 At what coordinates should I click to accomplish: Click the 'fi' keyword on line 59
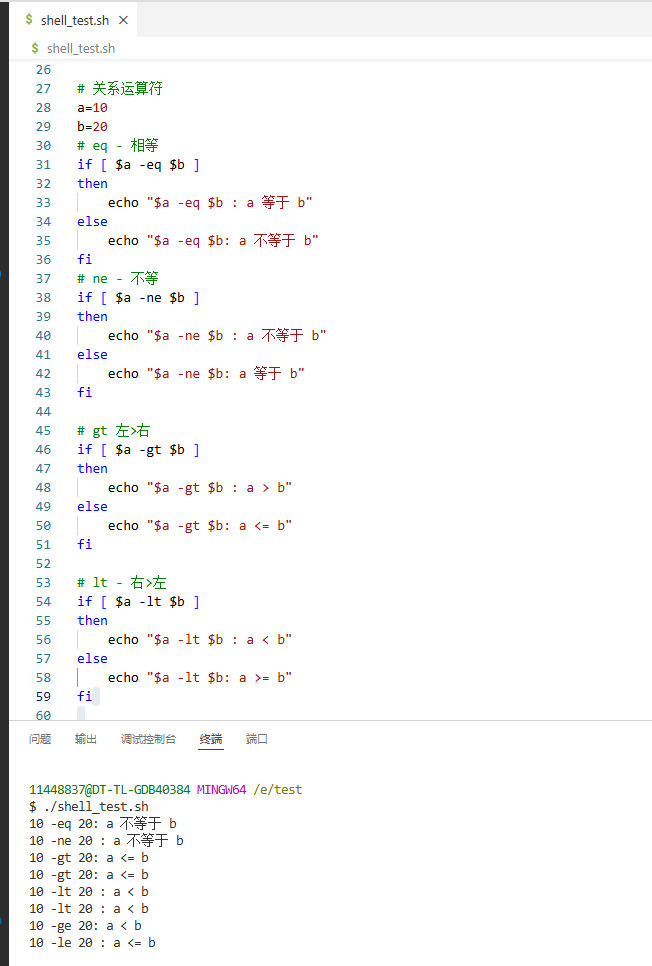(84, 697)
